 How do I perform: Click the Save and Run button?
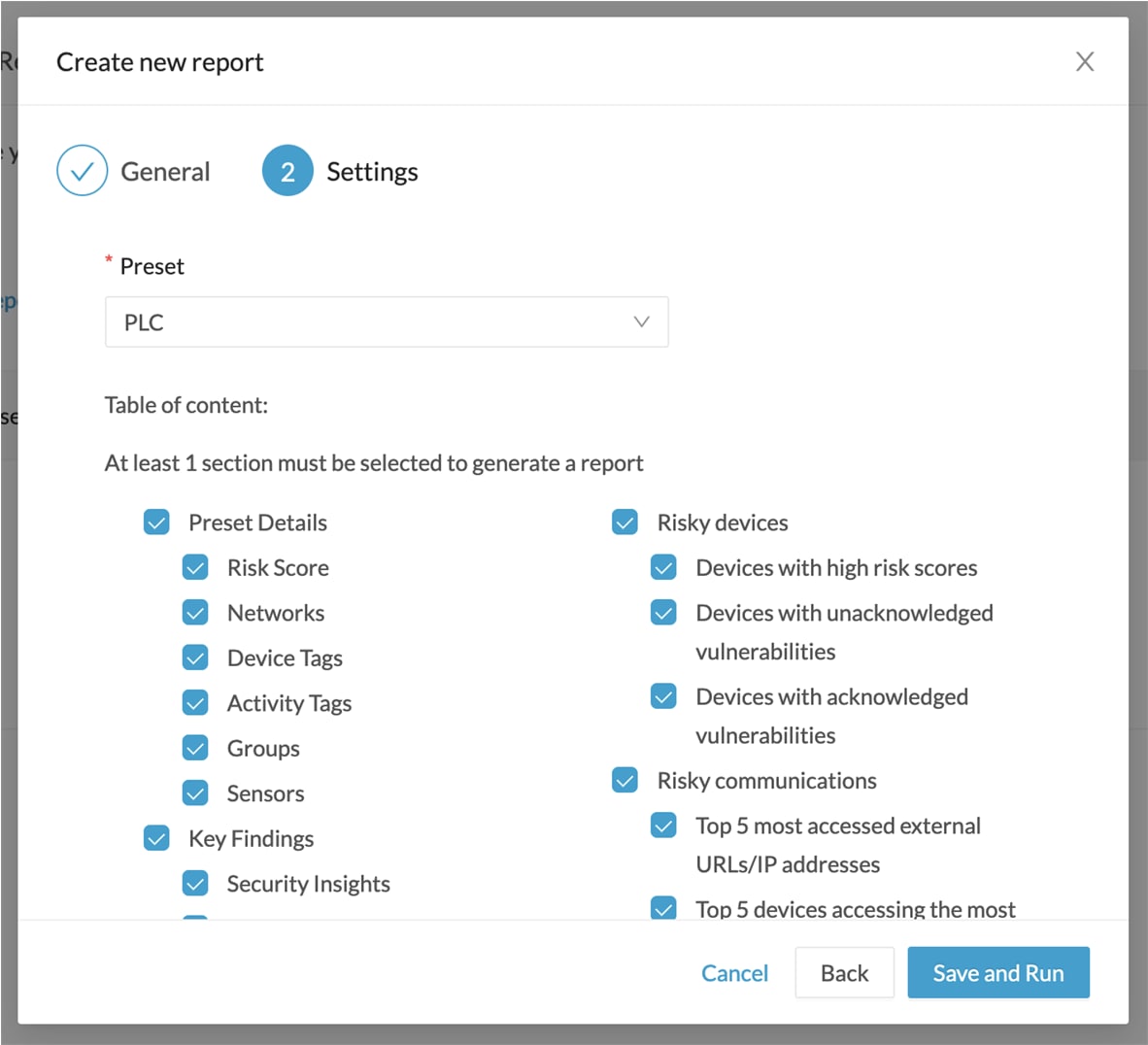pyautogui.click(x=998, y=972)
